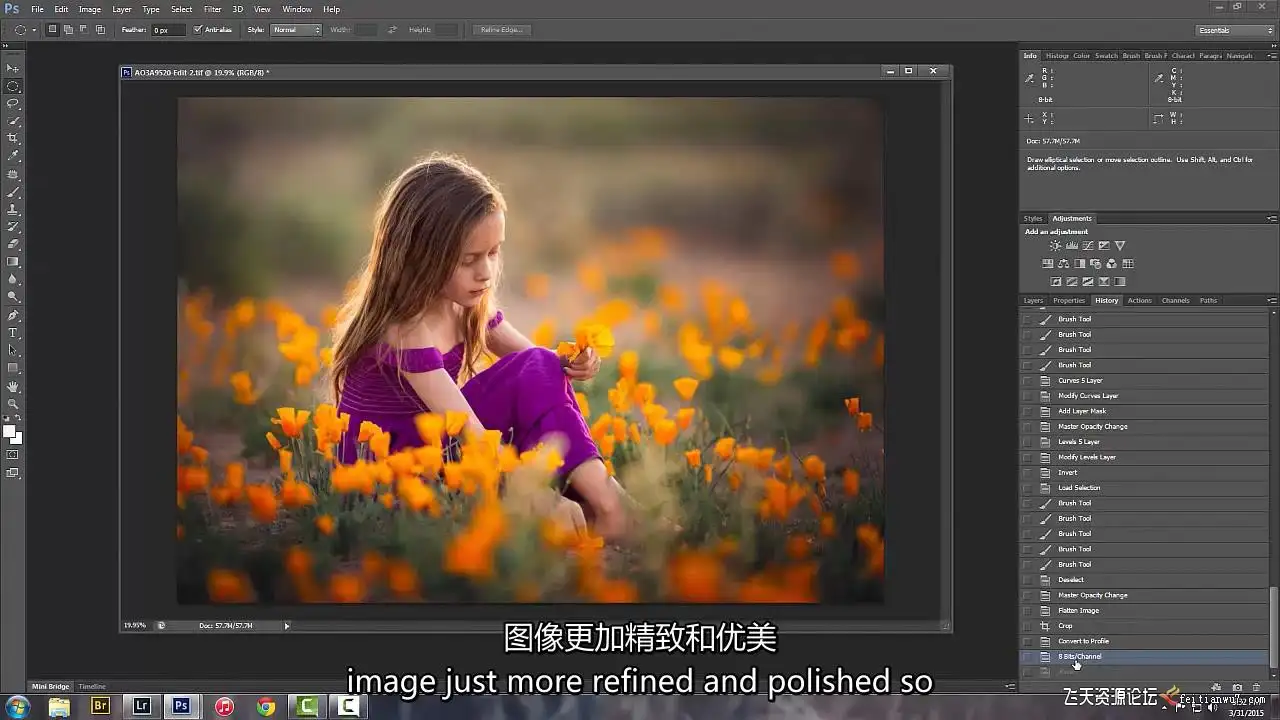
Task: Select the Crop tool
Action: pos(13,138)
